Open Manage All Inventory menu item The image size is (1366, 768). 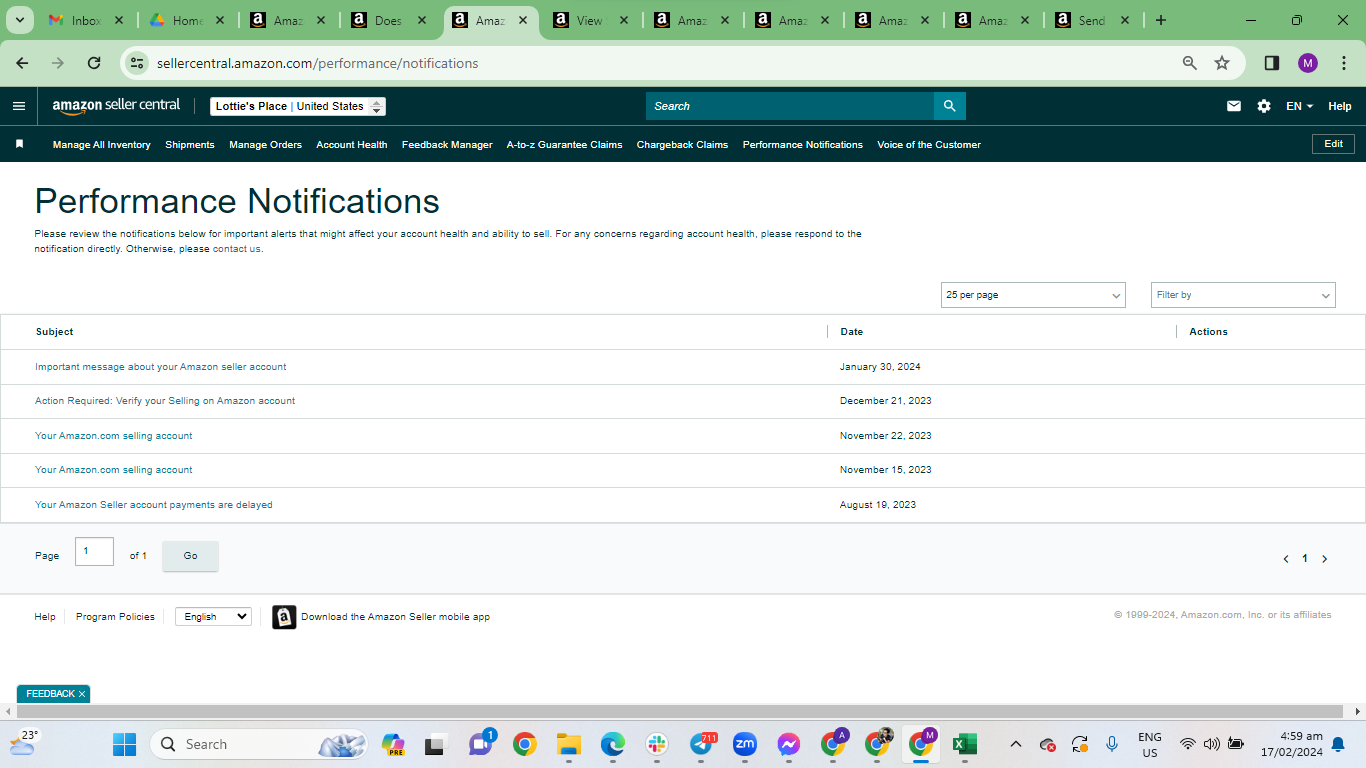point(102,145)
